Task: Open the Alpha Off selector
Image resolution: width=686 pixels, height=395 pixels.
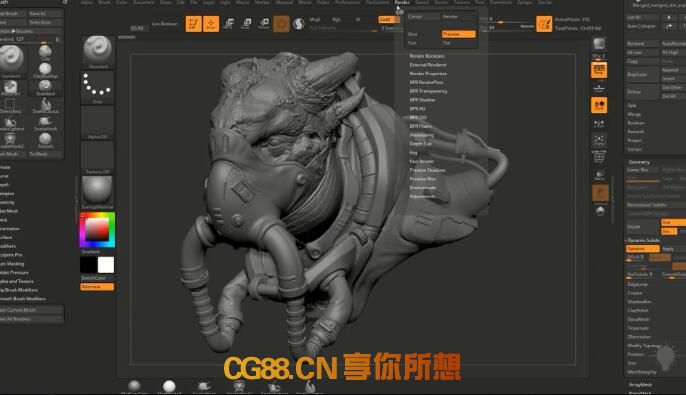Action: tap(98, 123)
